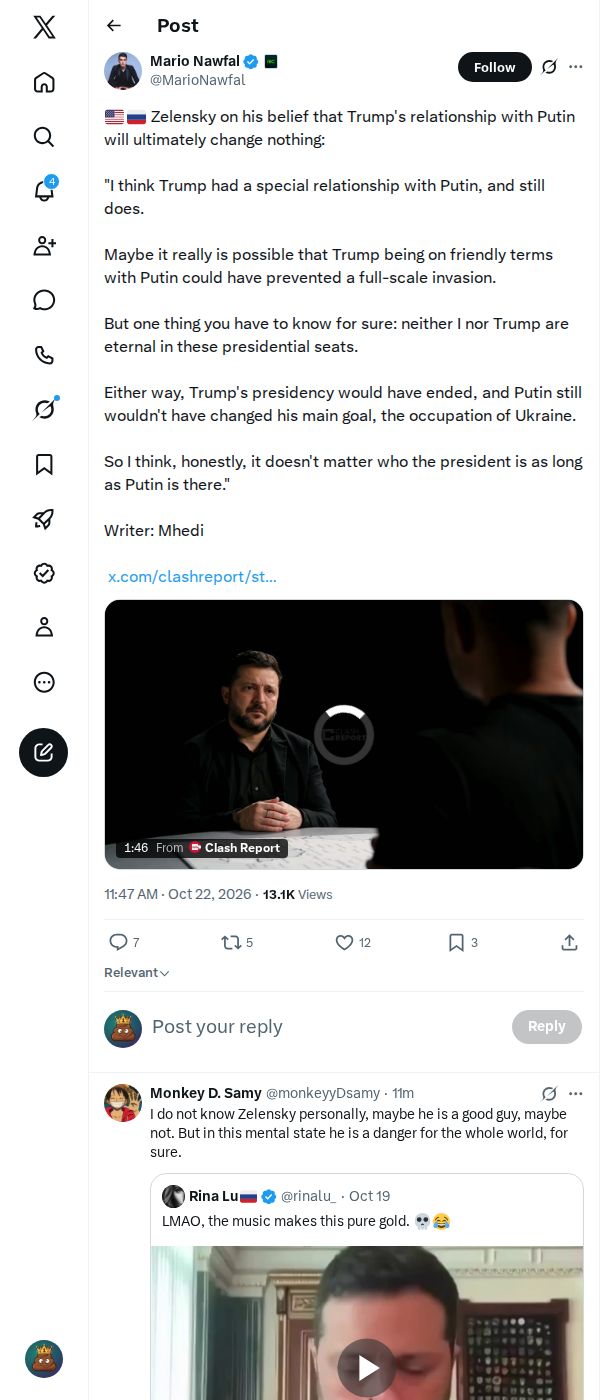This screenshot has height=1400, width=600.
Task: Open the Chat messages icon in sidebar
Action: [x=44, y=300]
